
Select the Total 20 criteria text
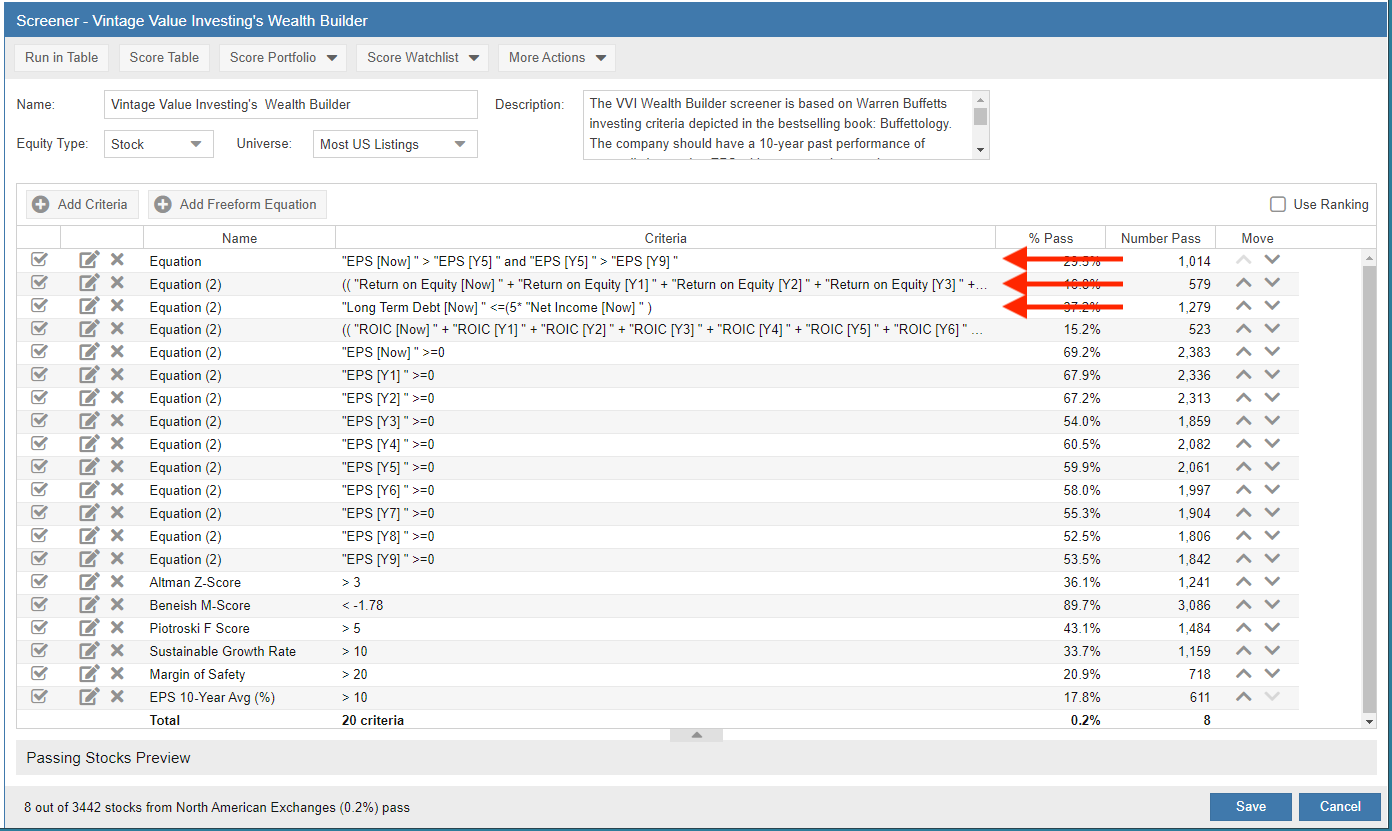373,720
